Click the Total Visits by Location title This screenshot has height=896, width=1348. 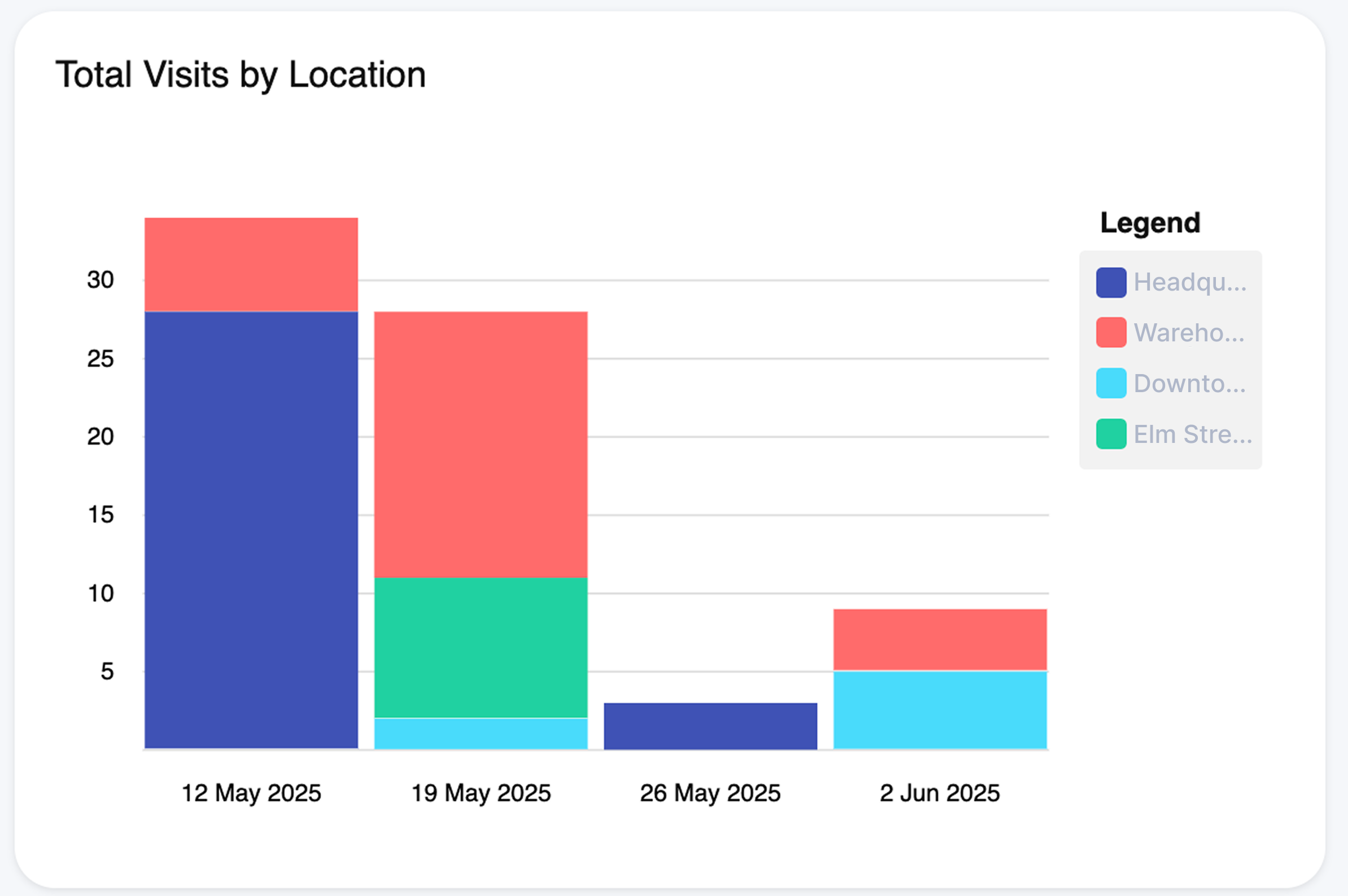coord(240,75)
